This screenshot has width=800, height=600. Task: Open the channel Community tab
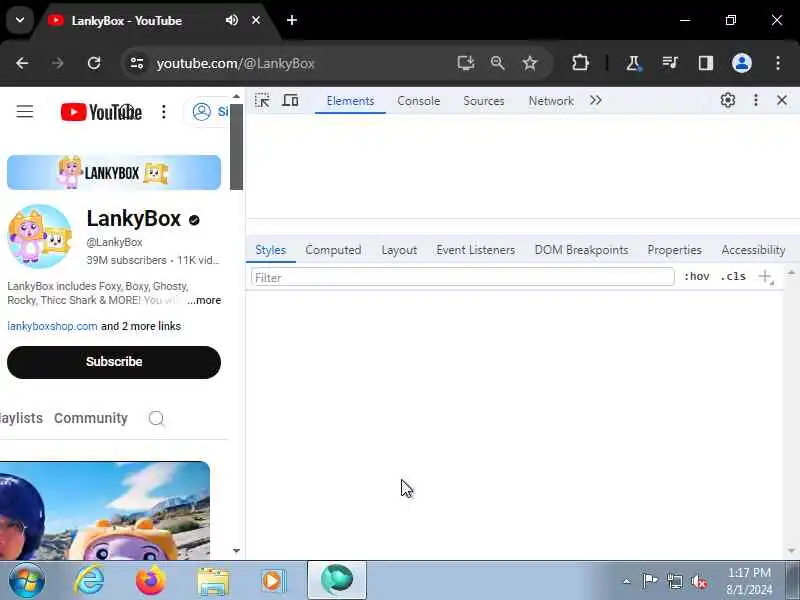click(x=91, y=418)
